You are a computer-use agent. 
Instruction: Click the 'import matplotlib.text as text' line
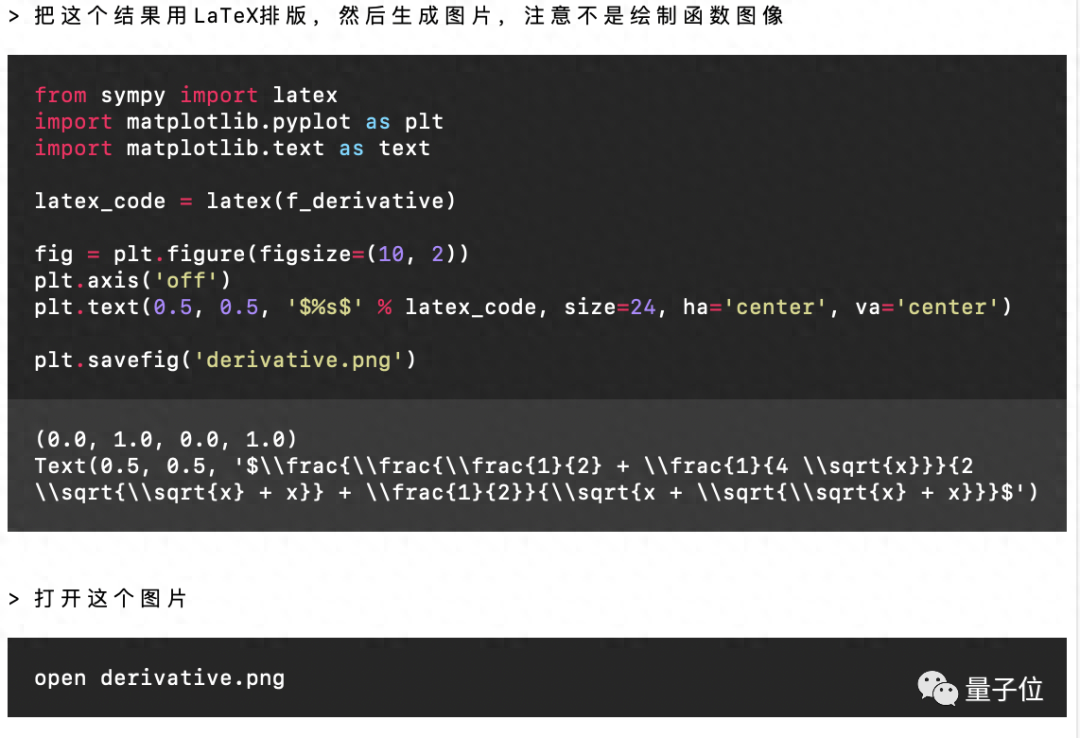coord(232,148)
